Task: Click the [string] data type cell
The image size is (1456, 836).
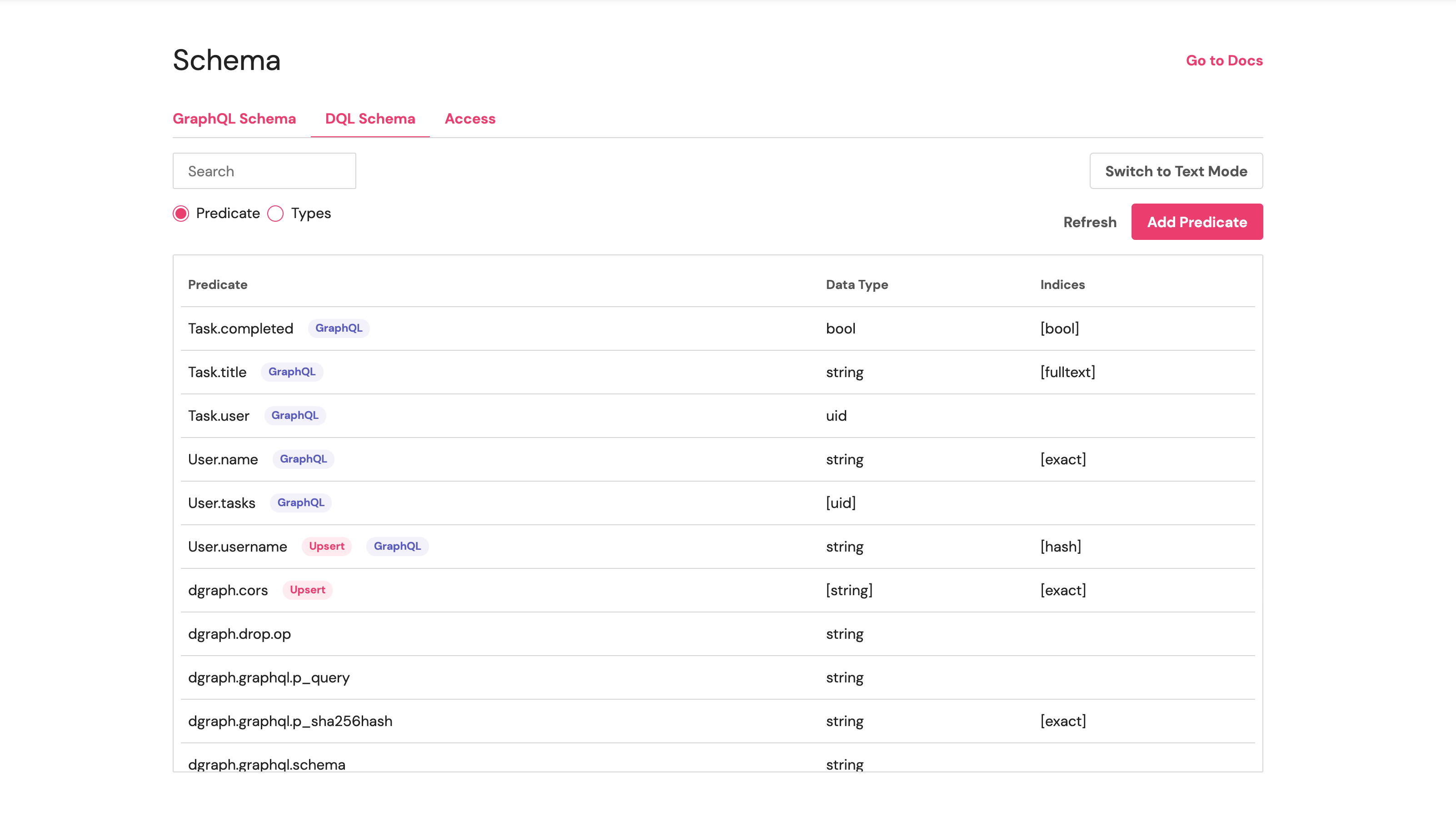Action: 848,590
